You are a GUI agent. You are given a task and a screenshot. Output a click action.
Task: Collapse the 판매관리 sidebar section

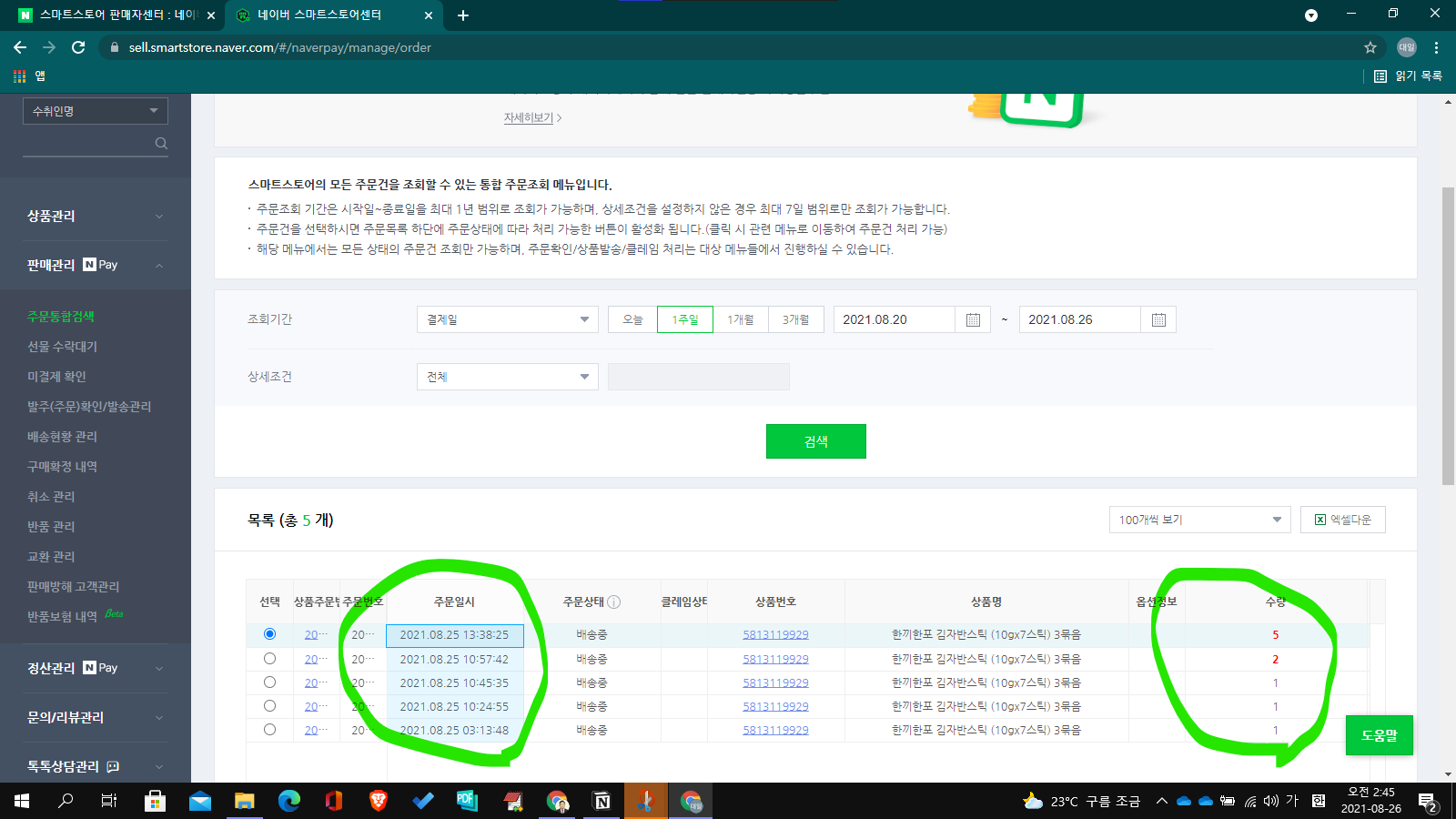coord(96,265)
